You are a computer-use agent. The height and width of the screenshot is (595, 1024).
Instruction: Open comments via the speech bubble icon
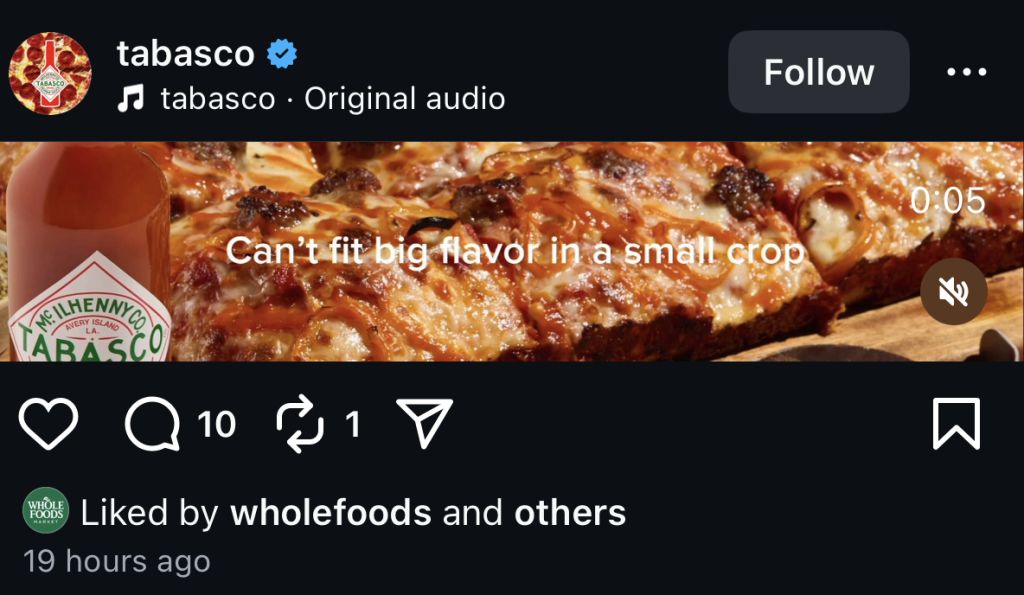153,425
